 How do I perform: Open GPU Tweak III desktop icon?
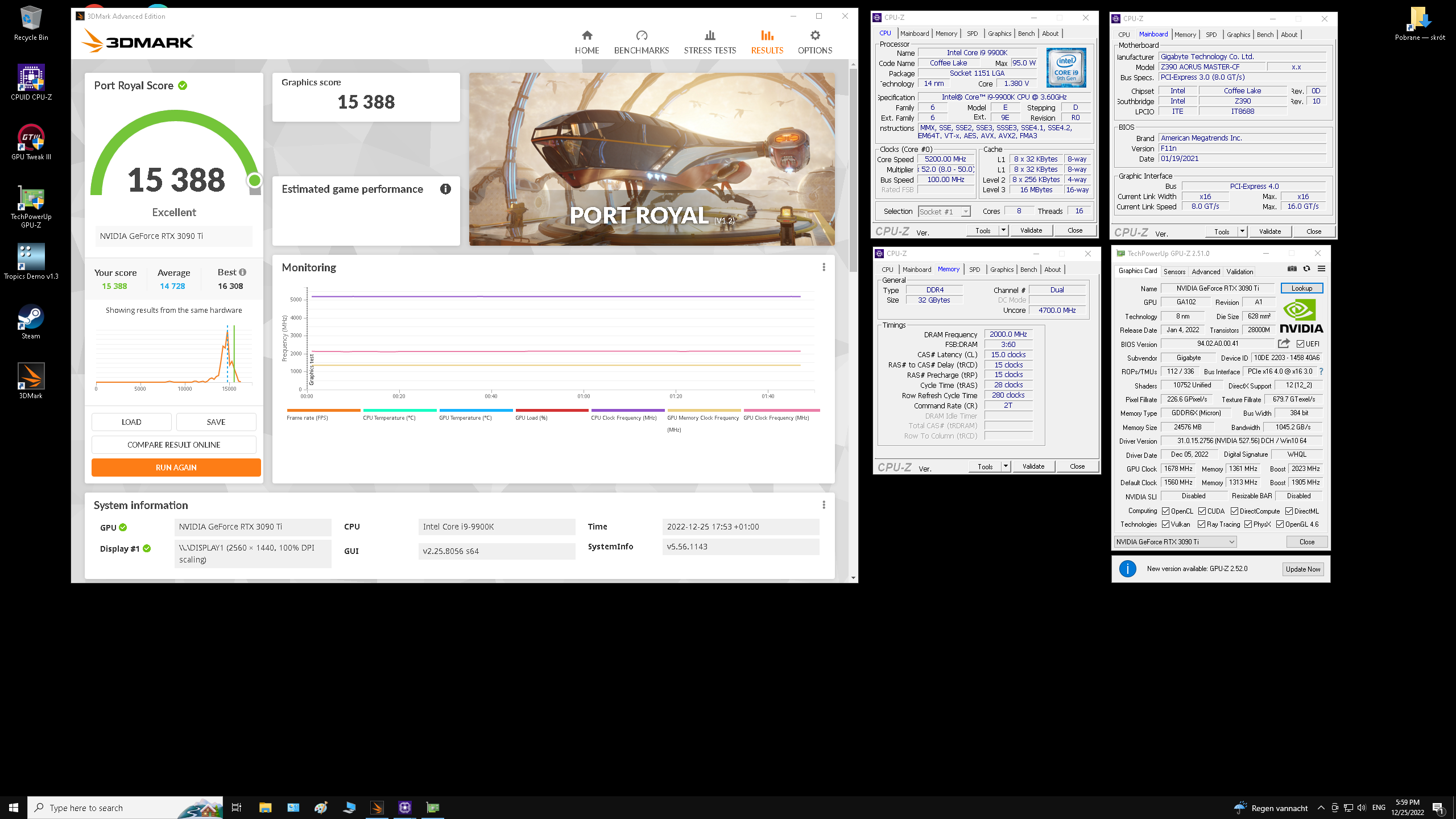(31, 142)
